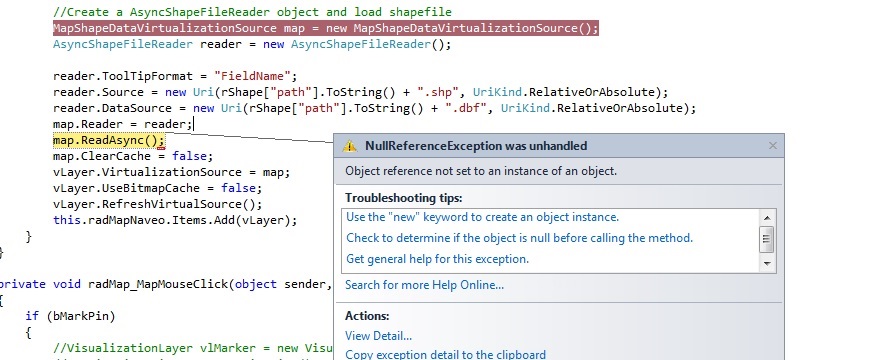Click the reader.DataSource .dbf assignment line
This screenshot has width=893, height=360.
point(375,108)
